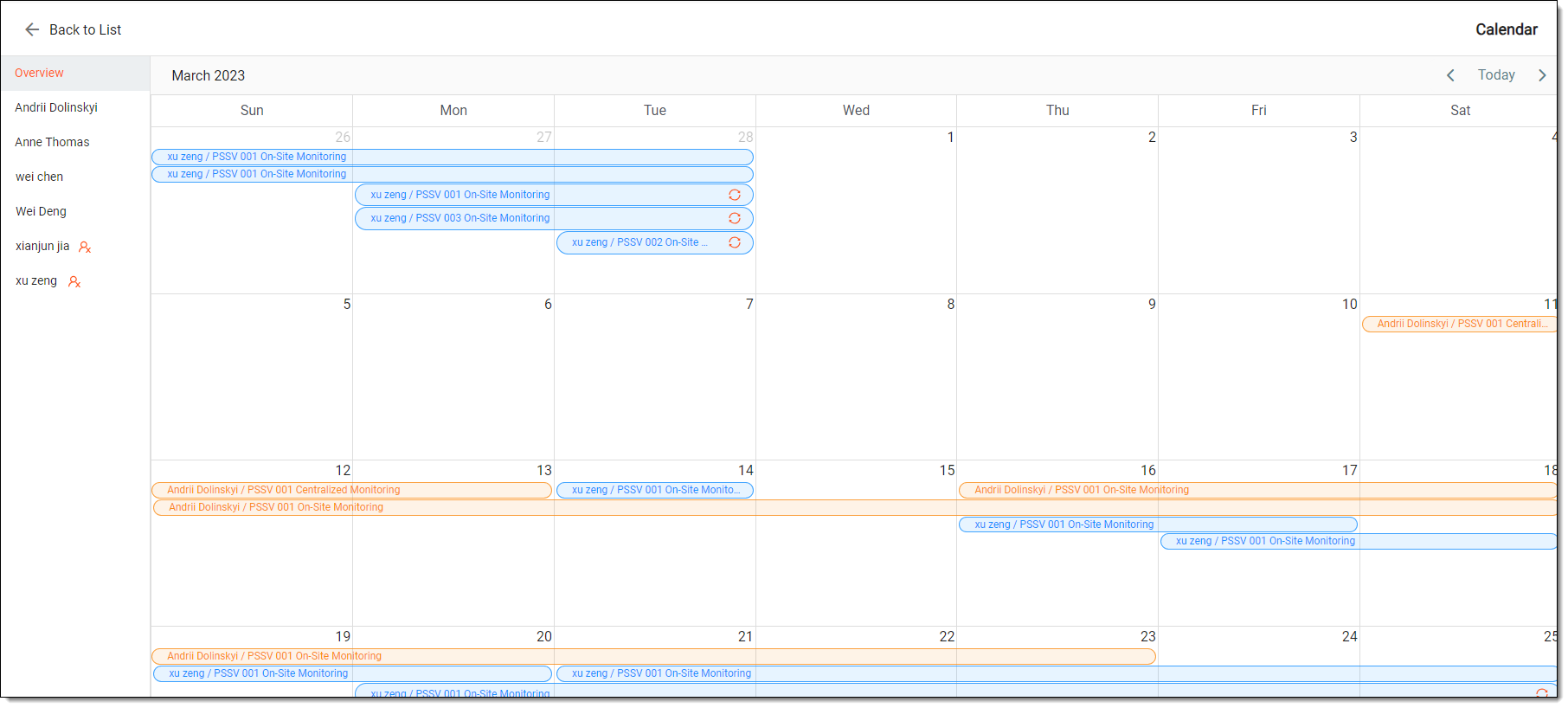Click recurring icon on PSSV 003 event
Viewport: 1568px width, 708px height.
click(735, 218)
